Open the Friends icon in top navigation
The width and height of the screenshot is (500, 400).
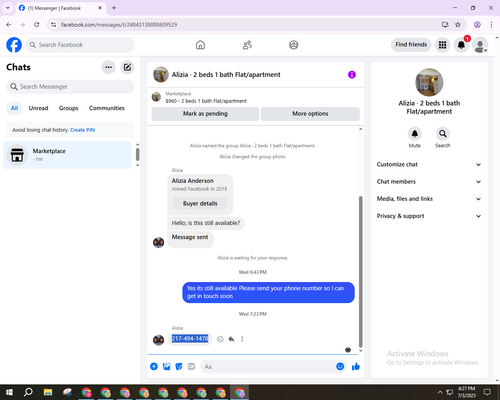click(247, 45)
